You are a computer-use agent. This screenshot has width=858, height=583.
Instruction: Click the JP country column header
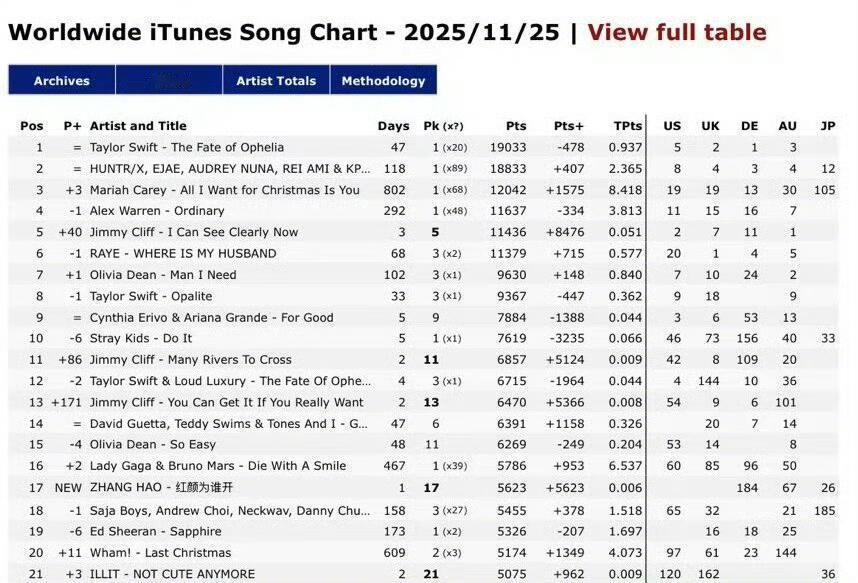coord(827,126)
